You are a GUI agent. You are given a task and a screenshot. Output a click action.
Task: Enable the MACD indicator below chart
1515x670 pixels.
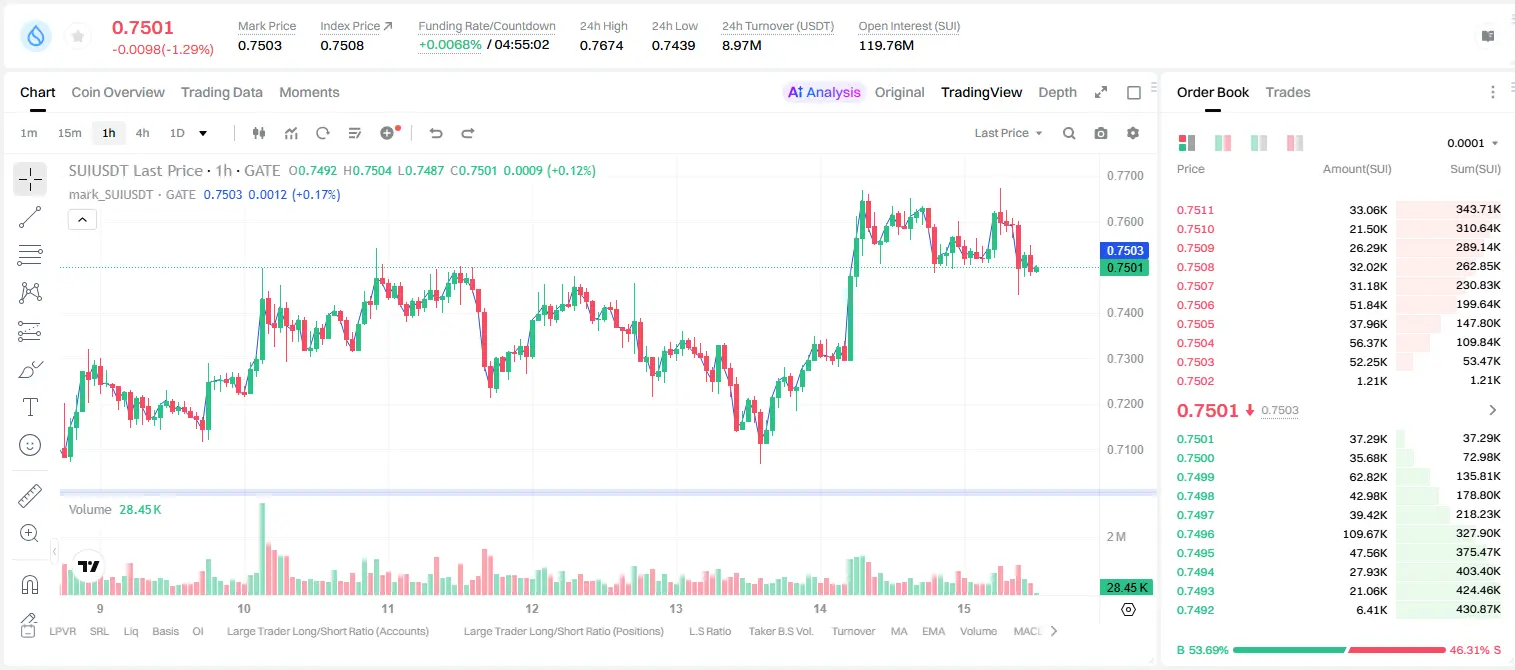1028,631
